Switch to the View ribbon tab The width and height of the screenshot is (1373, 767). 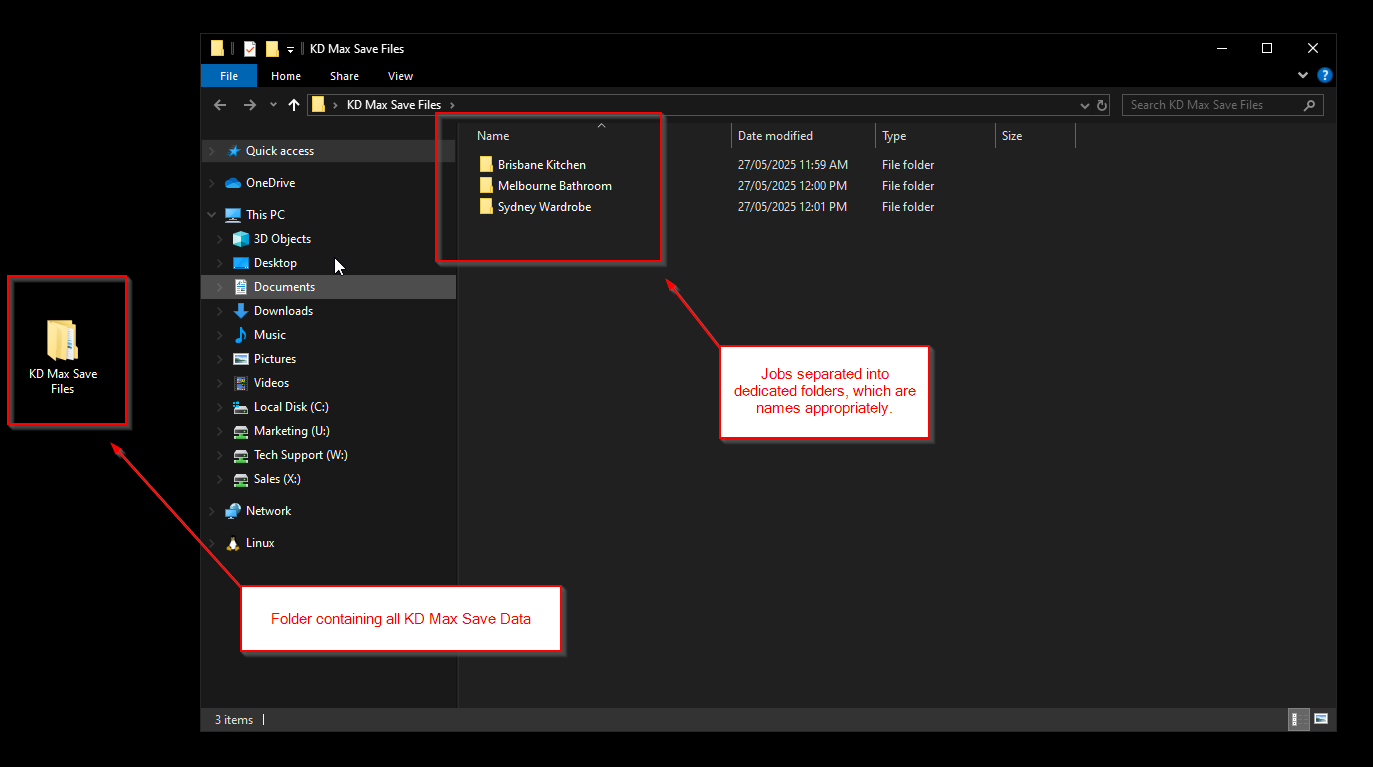coord(400,76)
